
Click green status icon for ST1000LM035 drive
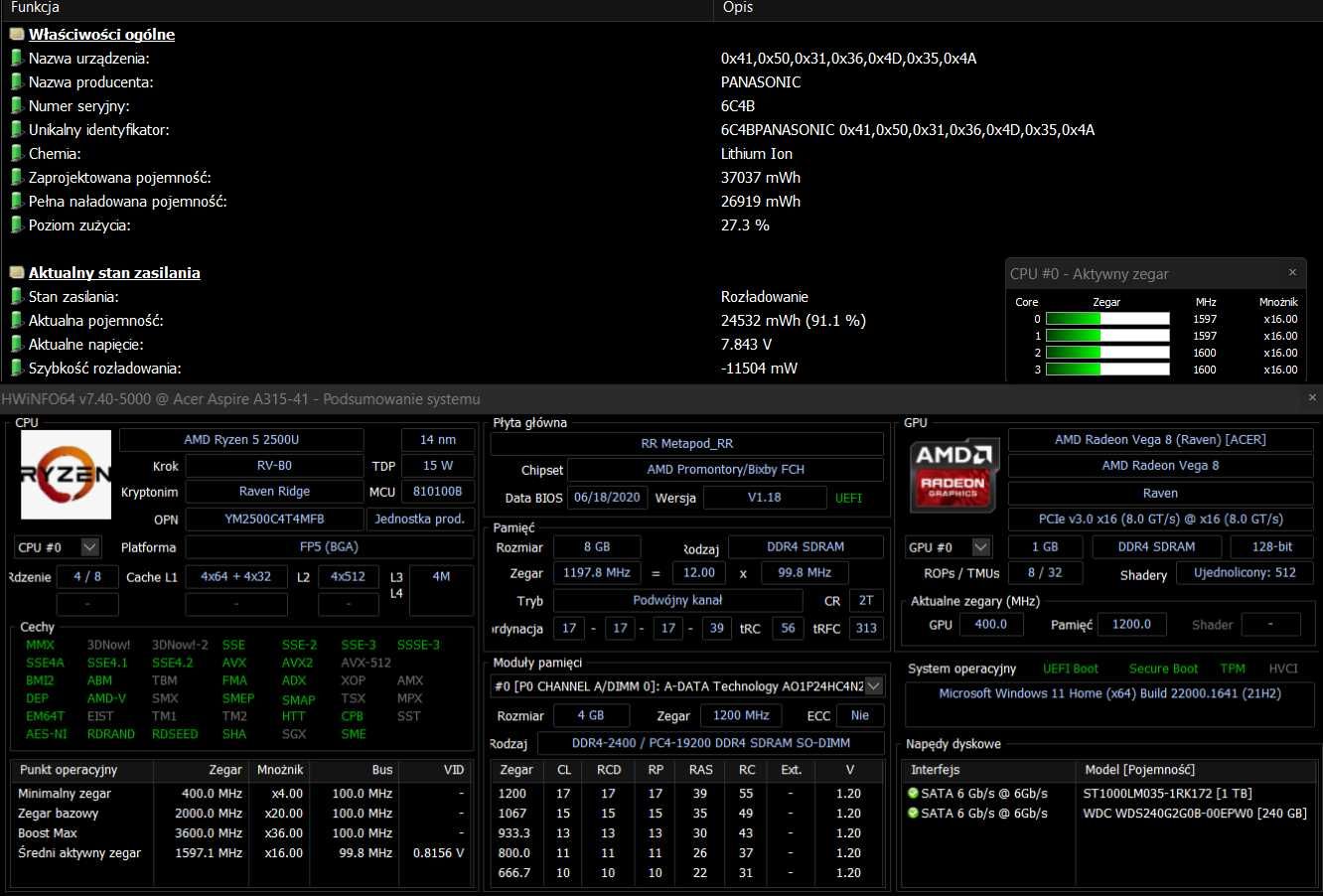913,794
